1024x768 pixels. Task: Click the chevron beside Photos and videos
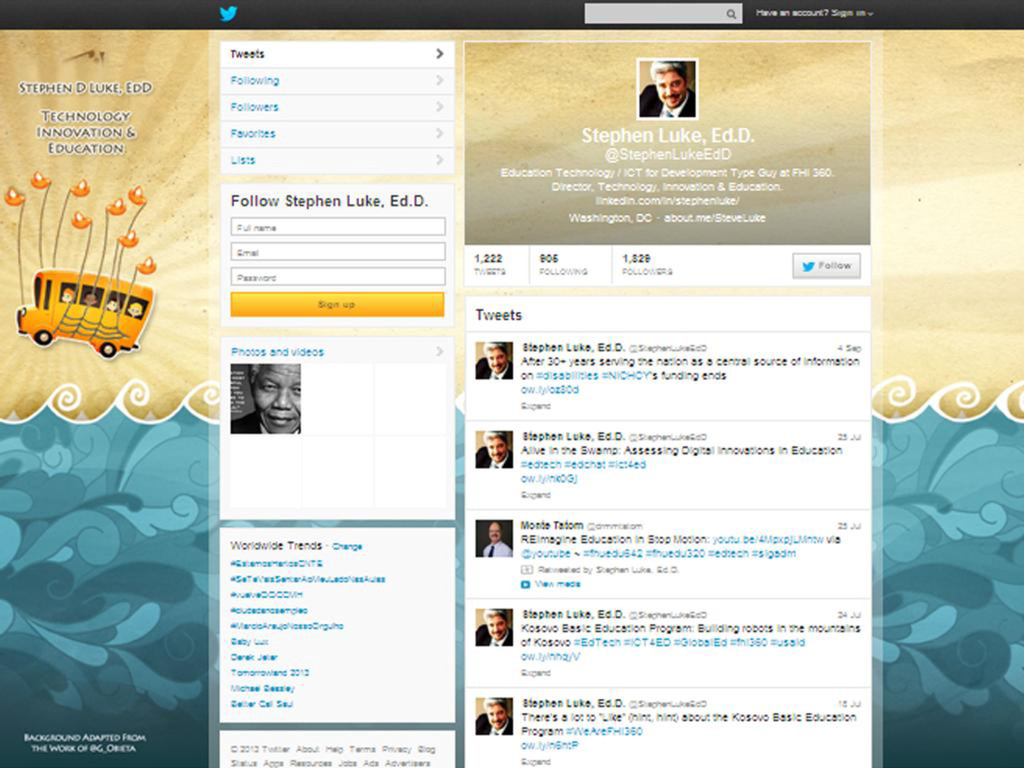coord(440,351)
